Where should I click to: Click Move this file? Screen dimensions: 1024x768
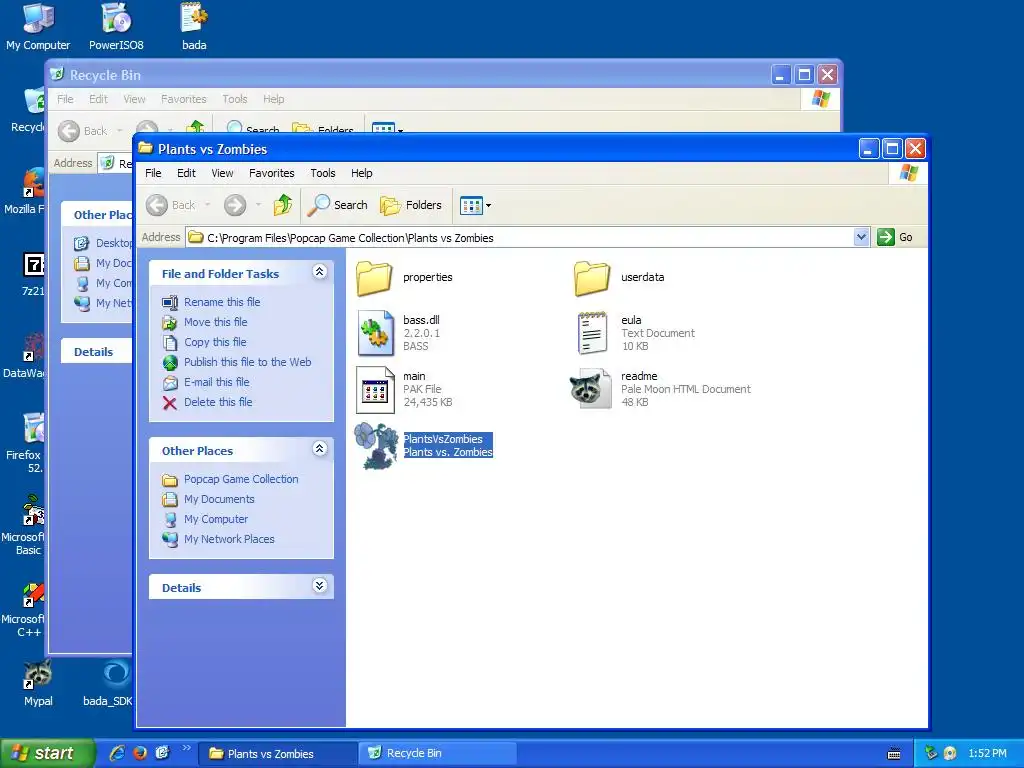pos(216,322)
